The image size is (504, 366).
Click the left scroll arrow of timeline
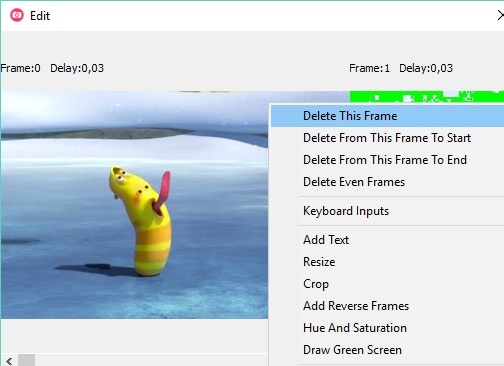point(9,361)
